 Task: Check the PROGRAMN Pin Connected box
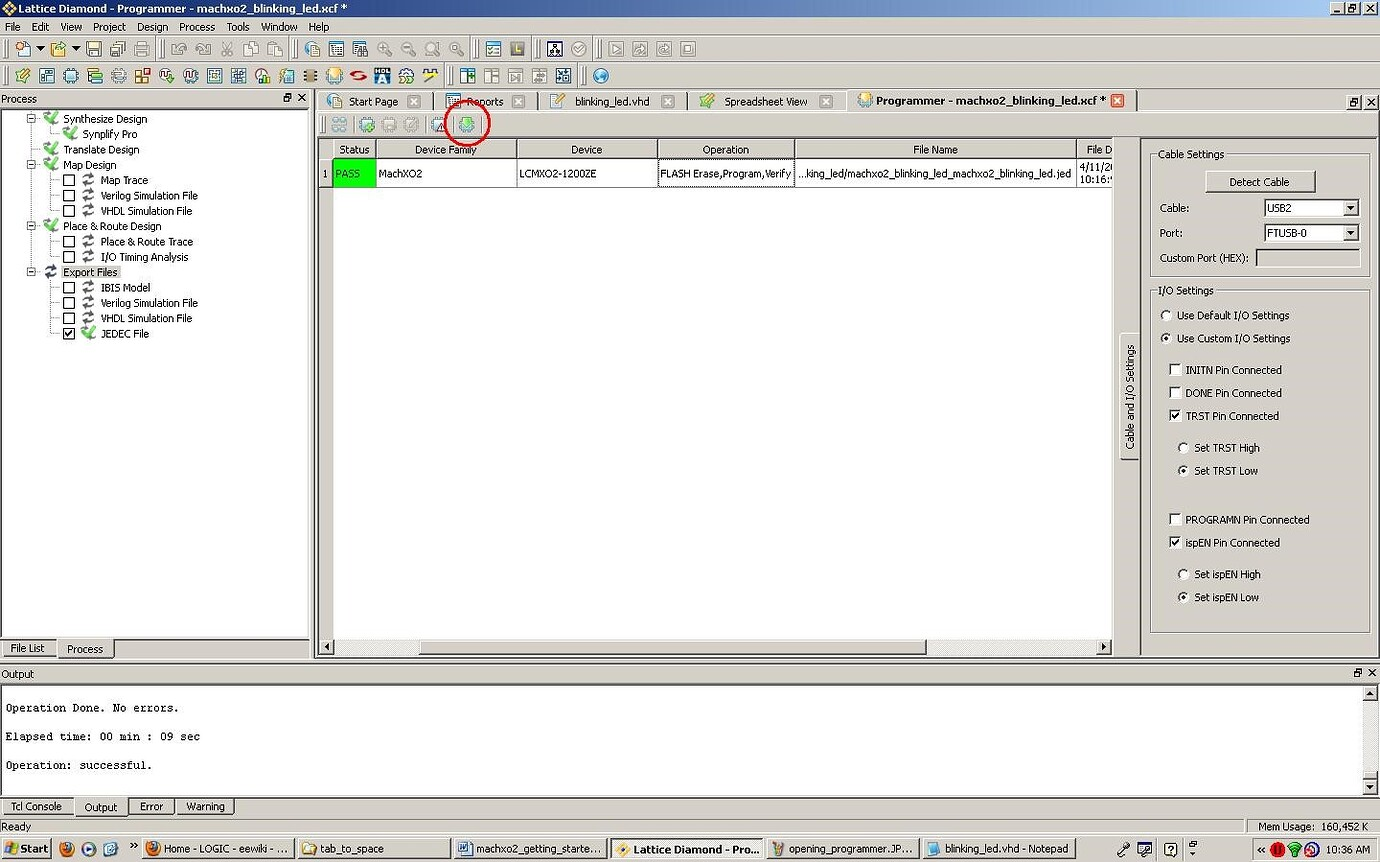1175,520
